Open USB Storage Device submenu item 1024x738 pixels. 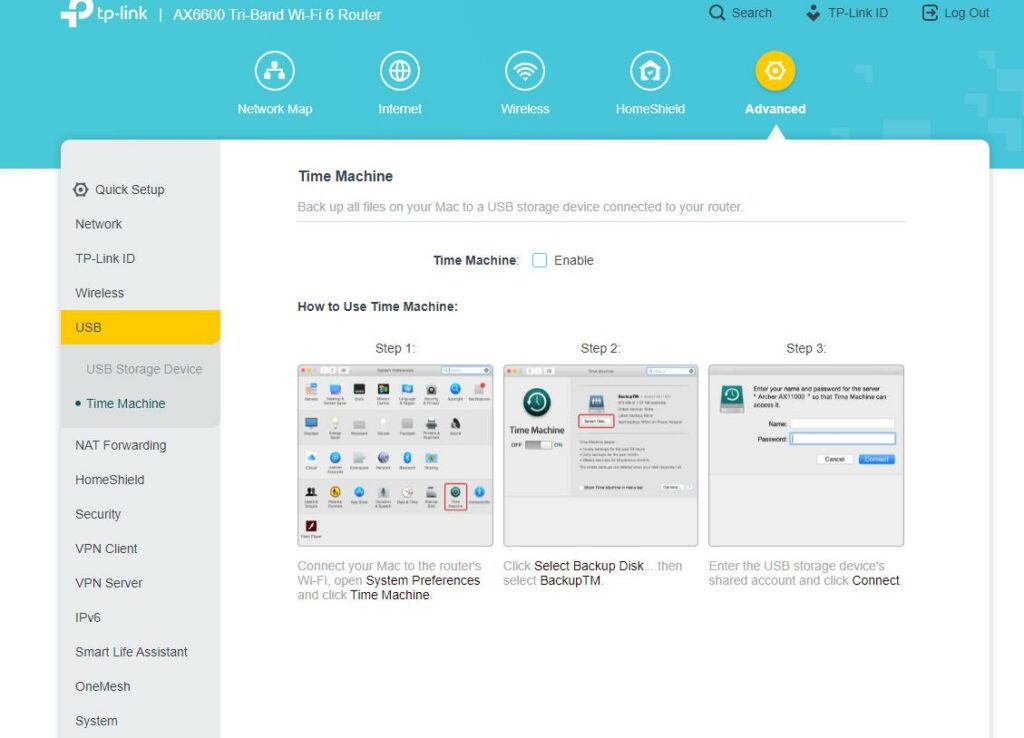(x=144, y=369)
